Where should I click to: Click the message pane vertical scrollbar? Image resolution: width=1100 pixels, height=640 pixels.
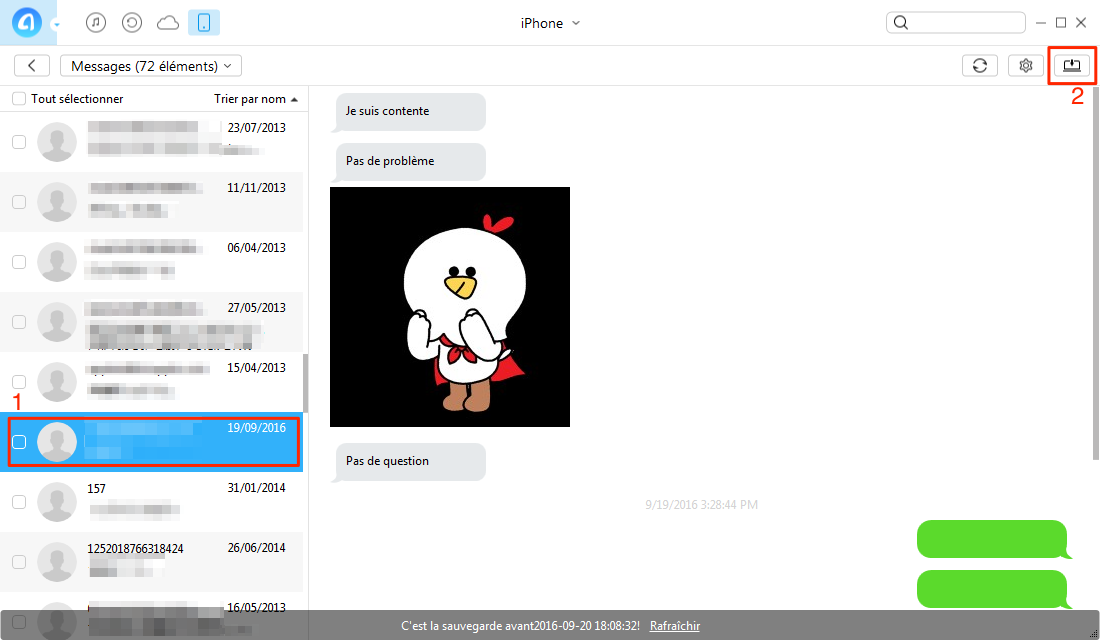click(1096, 274)
